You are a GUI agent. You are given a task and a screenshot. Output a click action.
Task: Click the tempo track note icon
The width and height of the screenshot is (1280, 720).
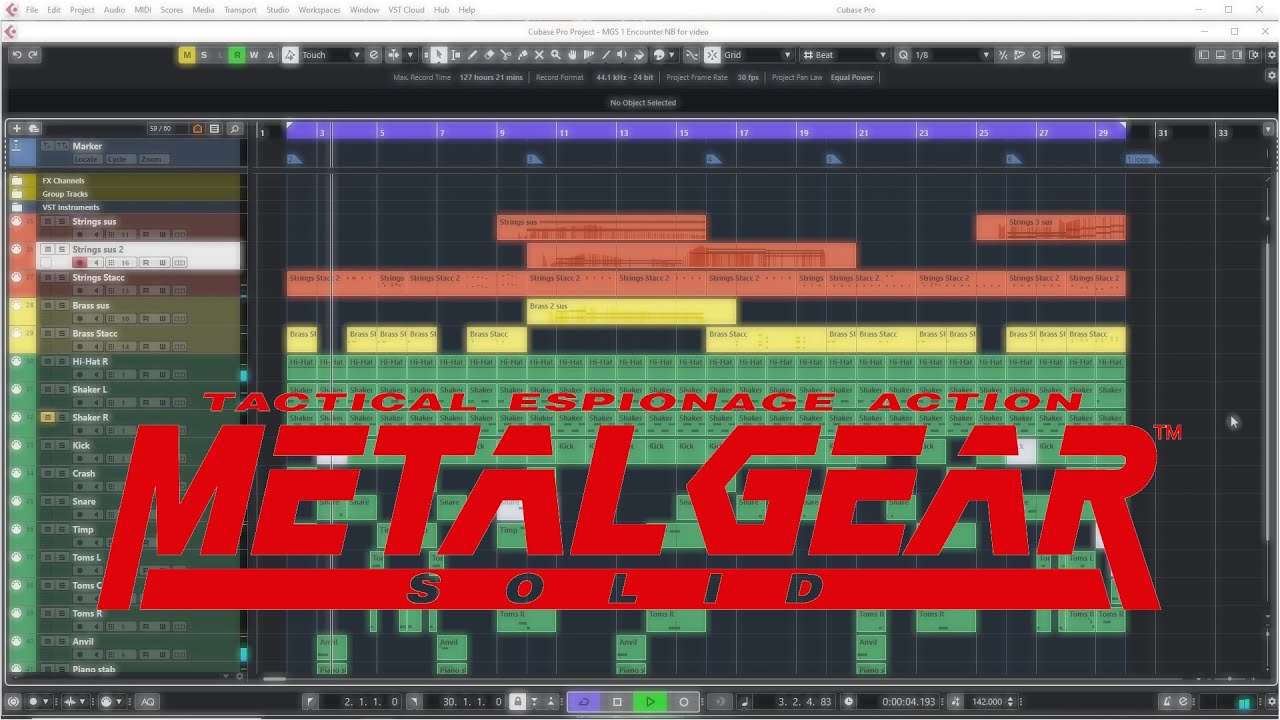(x=955, y=701)
